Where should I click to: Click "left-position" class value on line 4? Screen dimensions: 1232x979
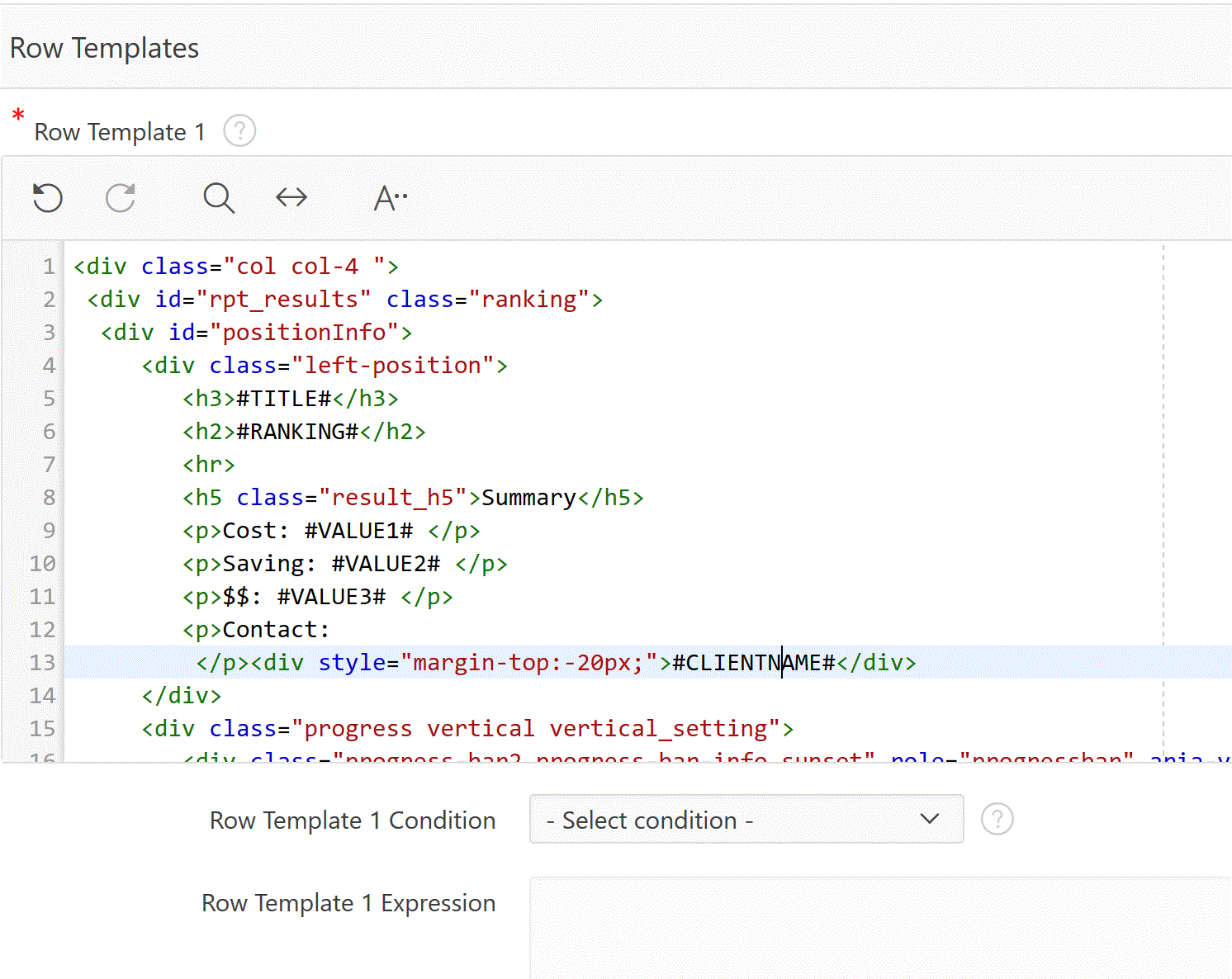(393, 366)
